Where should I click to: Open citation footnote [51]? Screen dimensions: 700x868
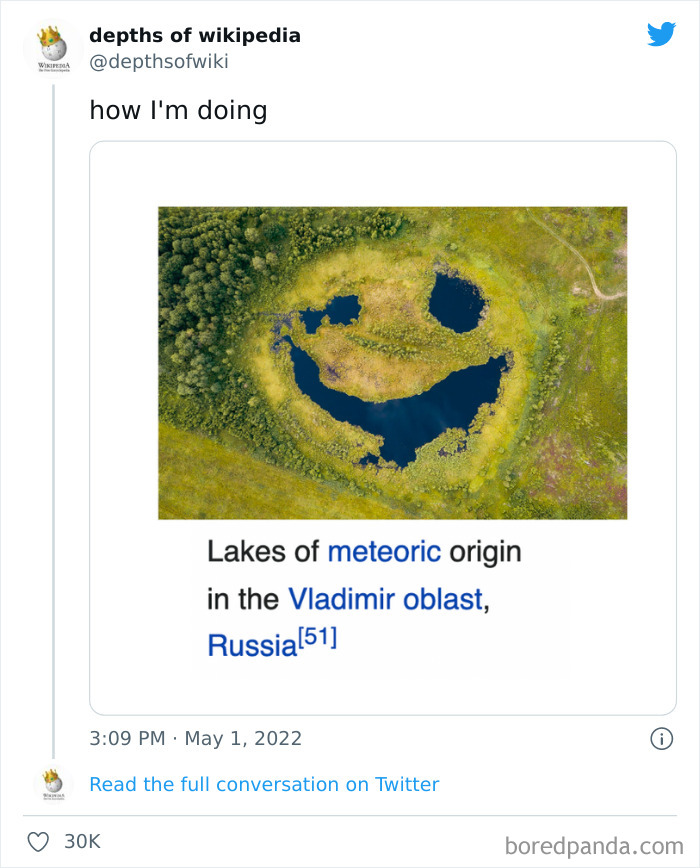point(317,638)
